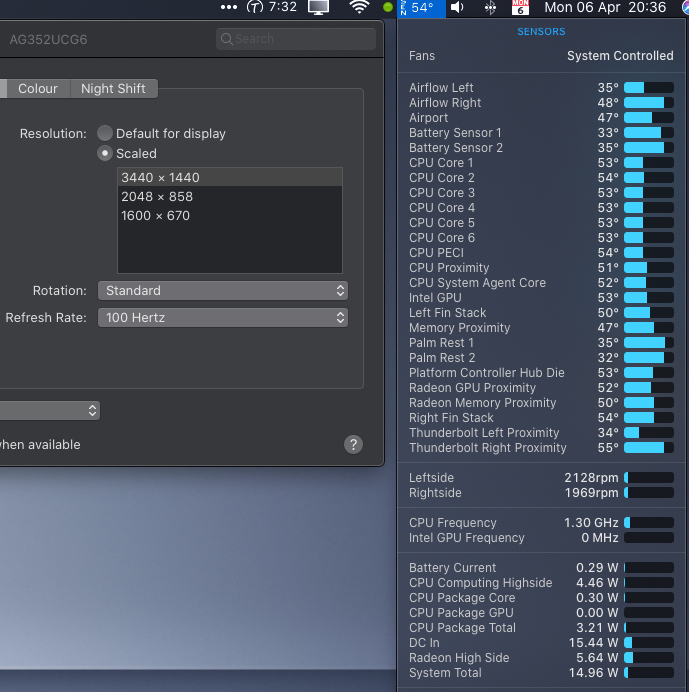Select the Intel GPU temperature row
The height and width of the screenshot is (692, 689).
[x=541, y=298]
